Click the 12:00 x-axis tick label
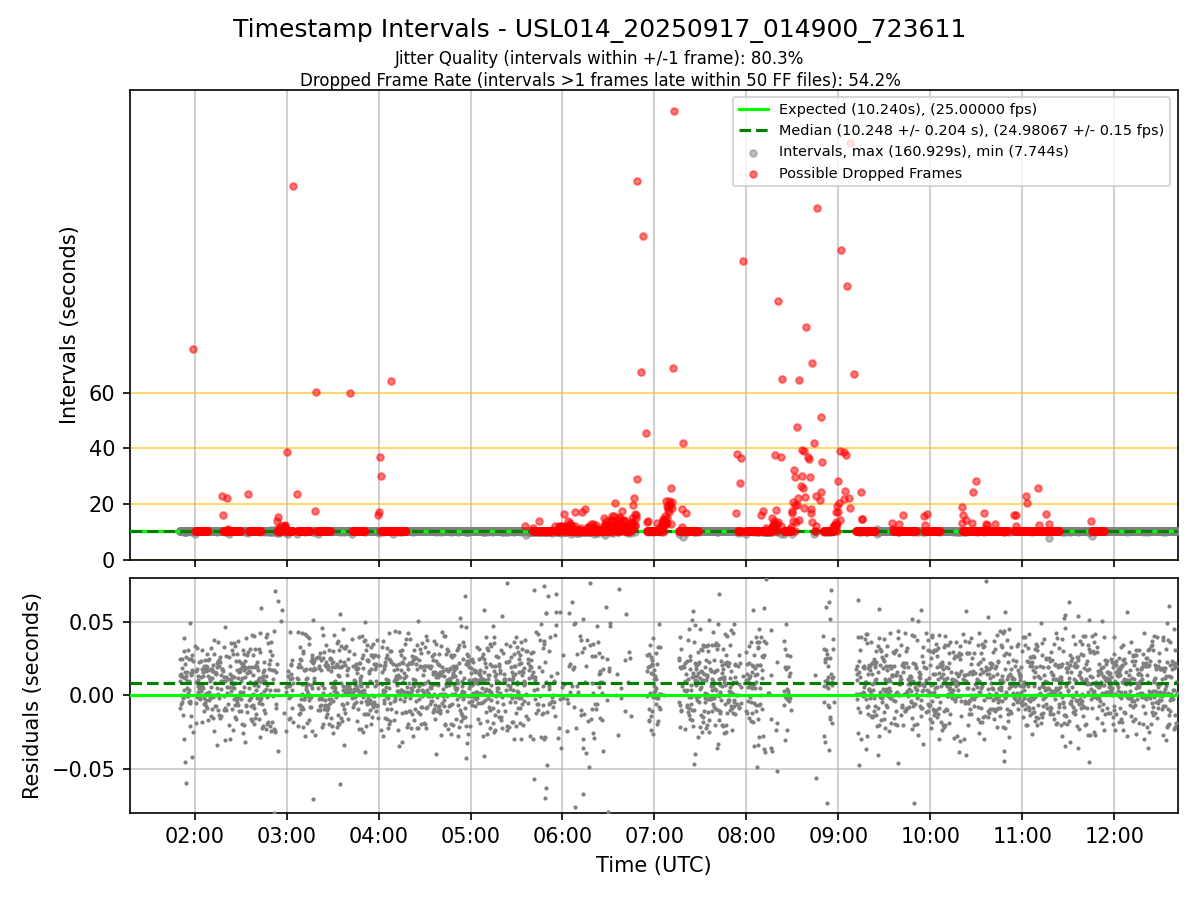 pyautogui.click(x=1114, y=832)
